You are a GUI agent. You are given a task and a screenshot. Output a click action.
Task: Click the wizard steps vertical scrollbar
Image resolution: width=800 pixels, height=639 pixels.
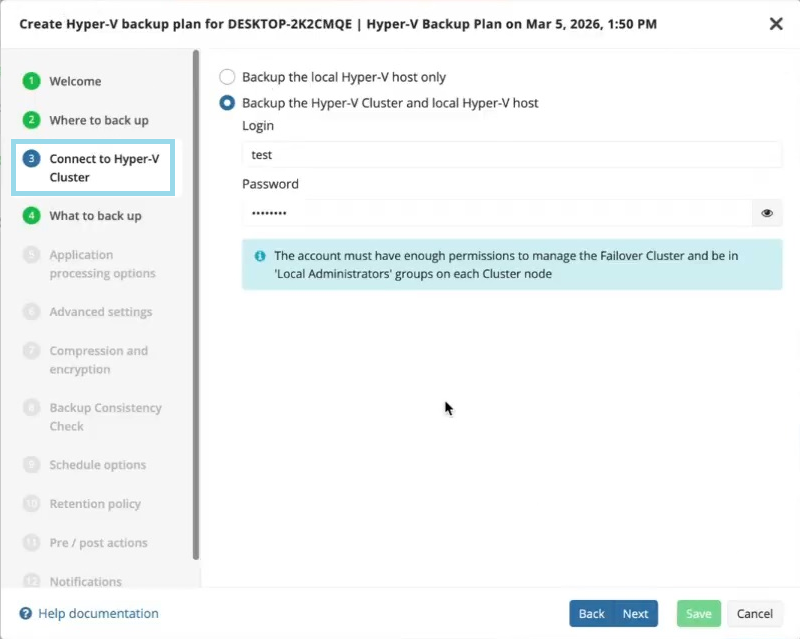[x=196, y=300]
